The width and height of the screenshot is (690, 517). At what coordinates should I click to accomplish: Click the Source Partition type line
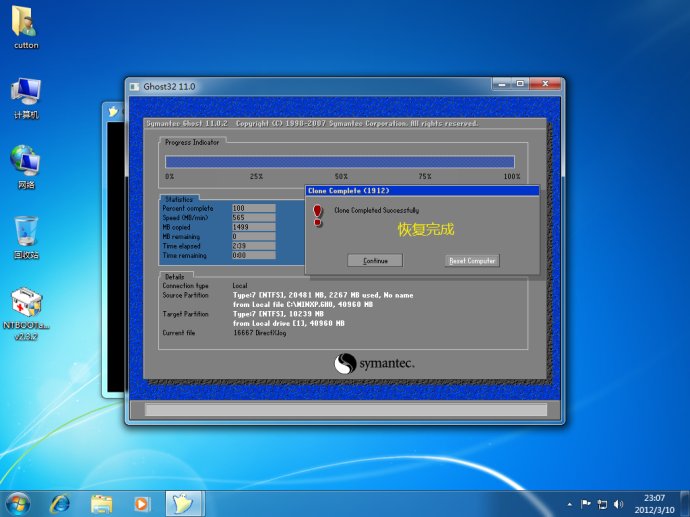coord(323,295)
